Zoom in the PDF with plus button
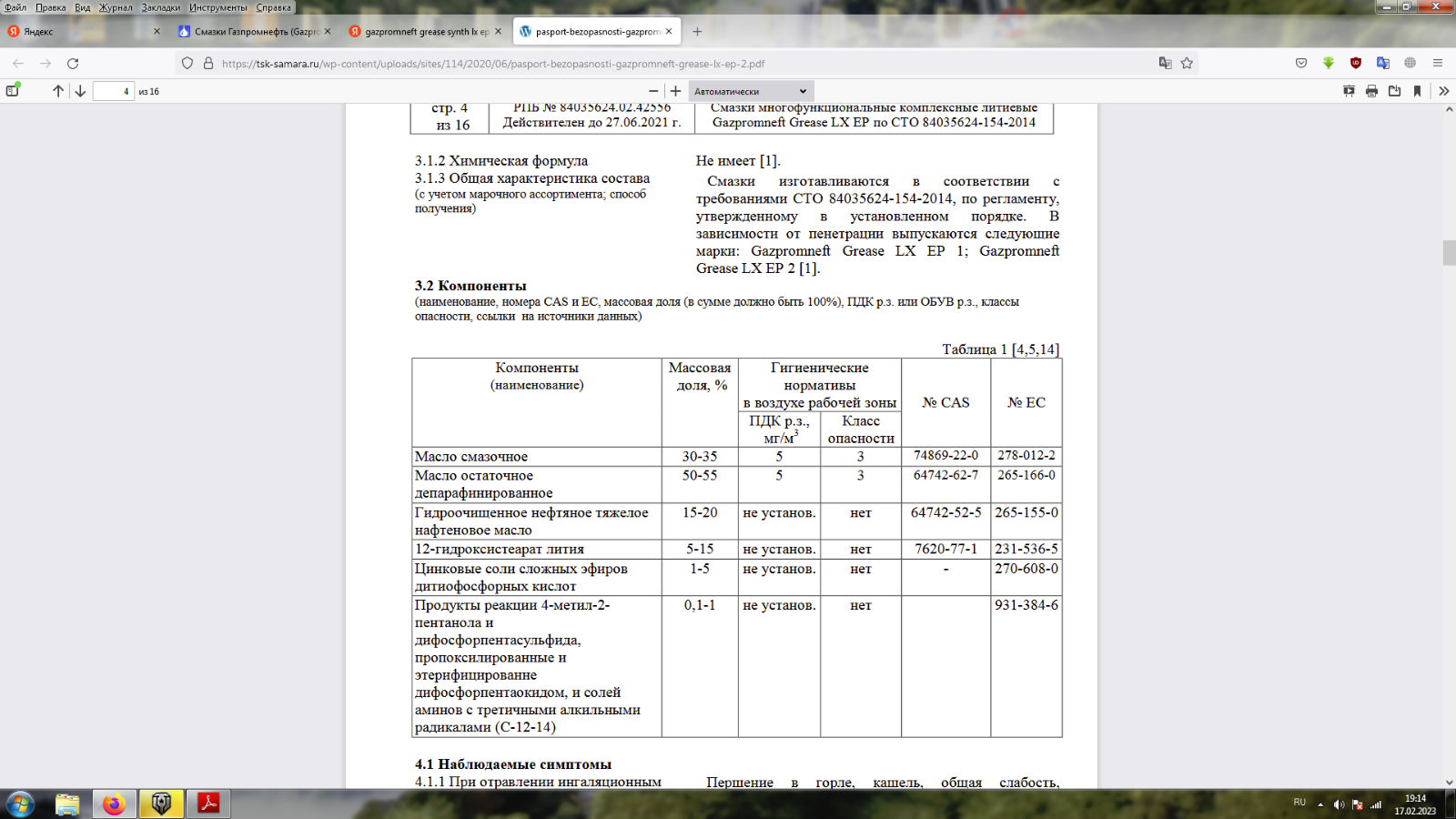This screenshot has height=819, width=1456. point(675,91)
